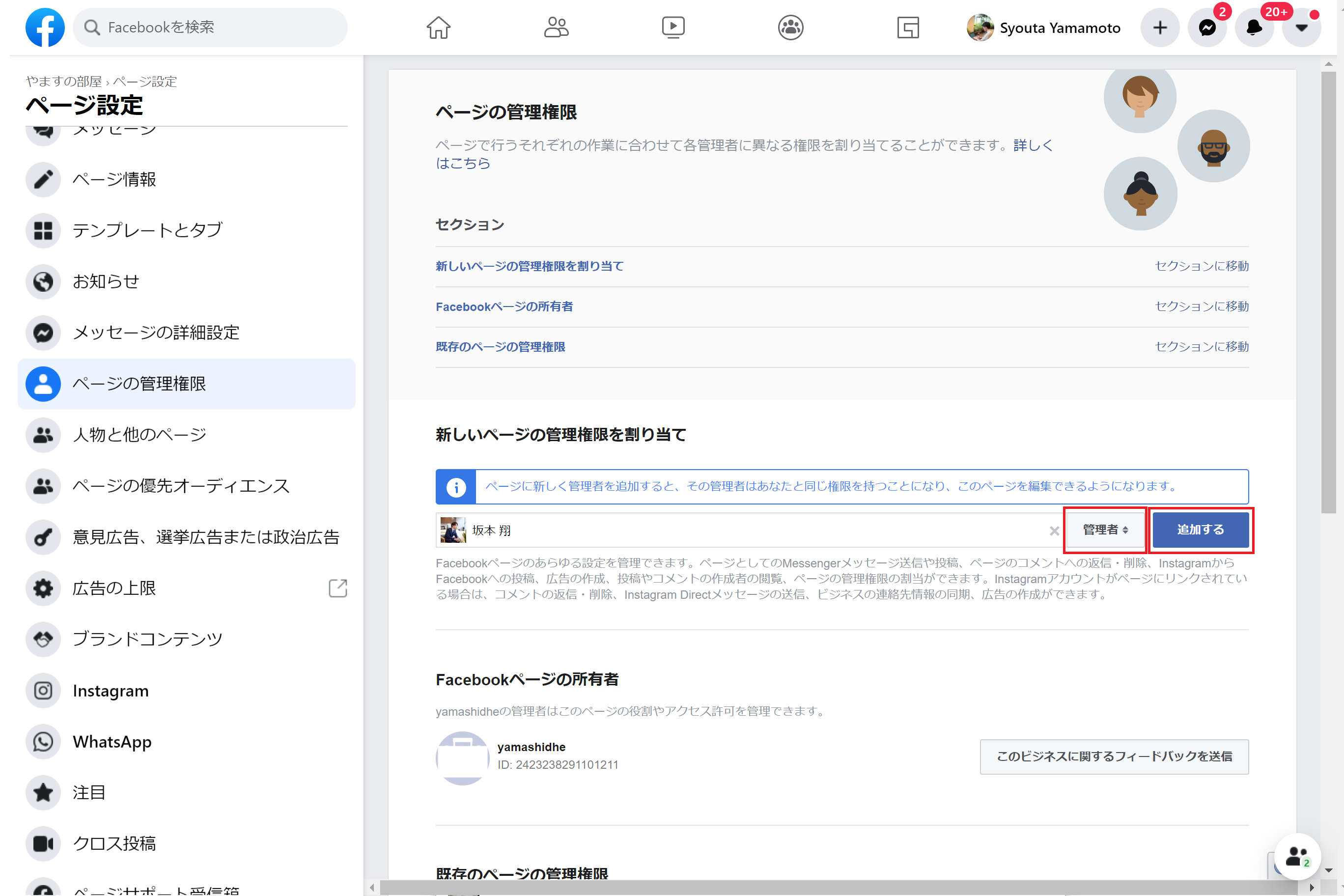Open ブランドコンテンツ settings

point(186,640)
